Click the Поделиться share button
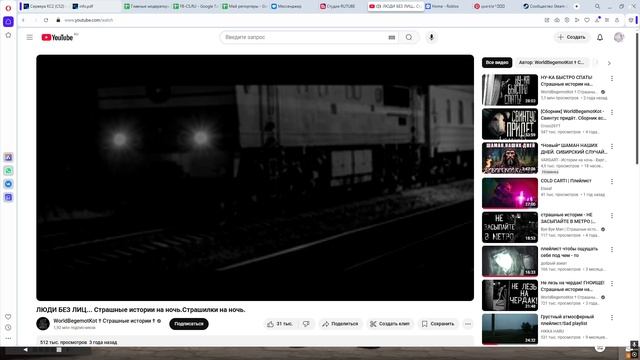640x360 pixels. (340, 324)
